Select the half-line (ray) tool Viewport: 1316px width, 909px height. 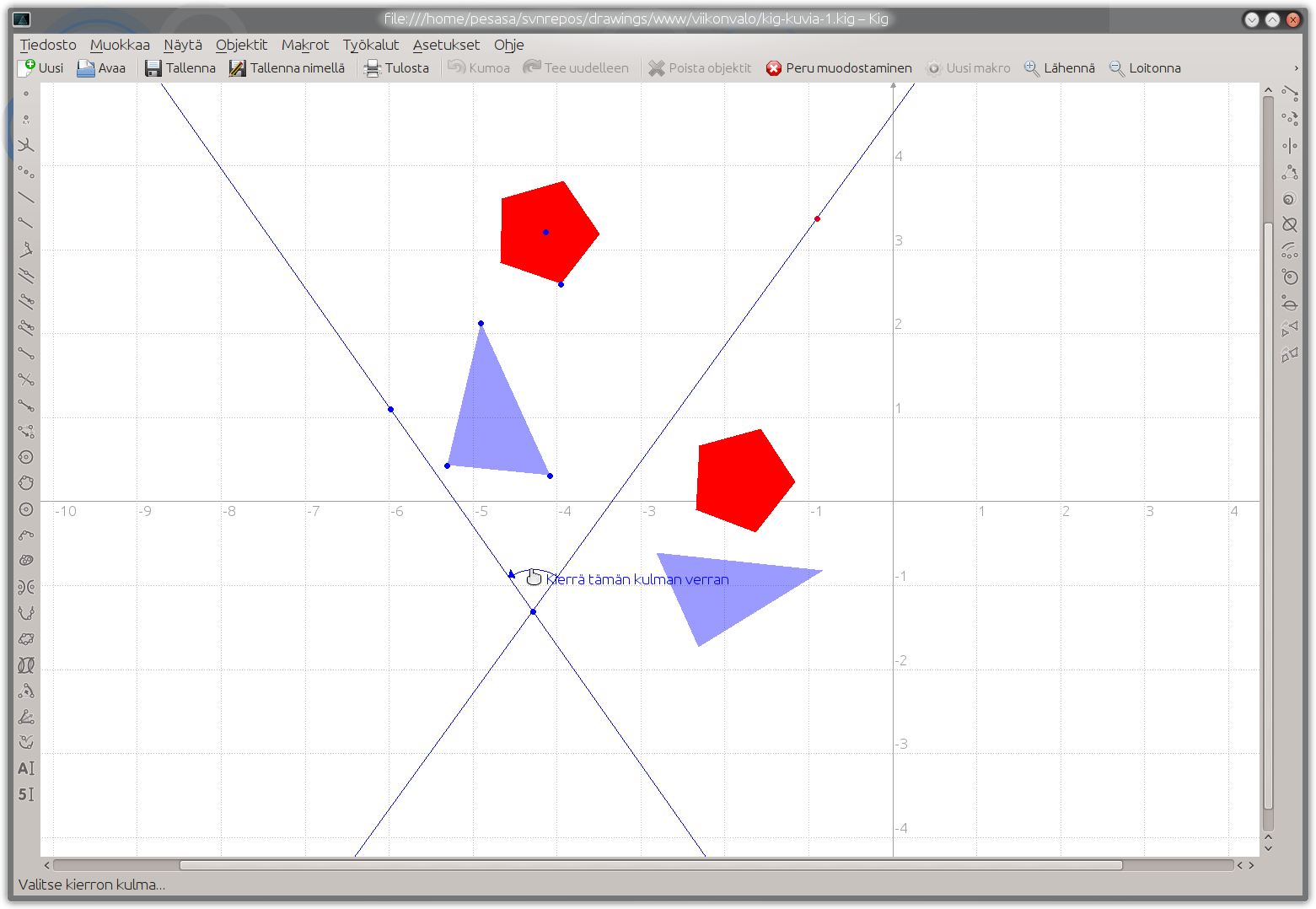[x=26, y=223]
